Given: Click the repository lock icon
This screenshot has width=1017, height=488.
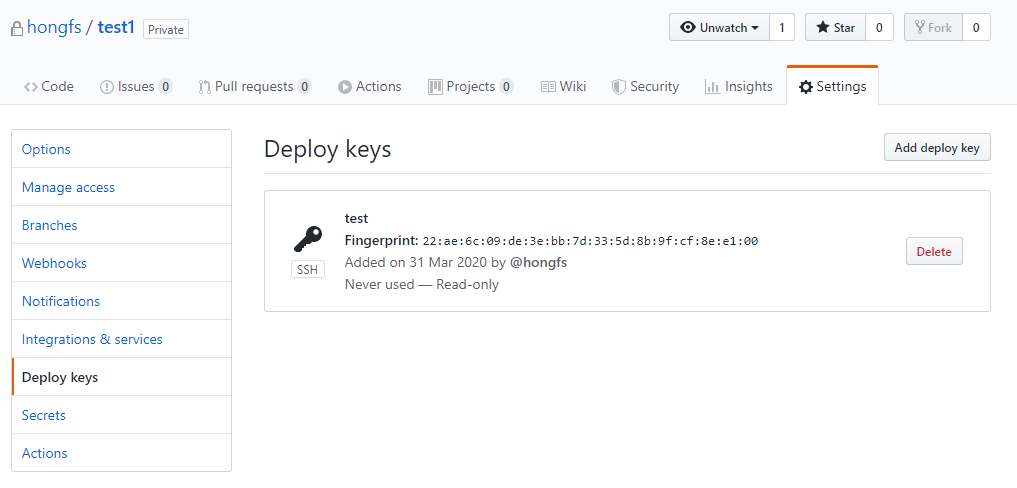Looking at the screenshot, I should click(17, 29).
